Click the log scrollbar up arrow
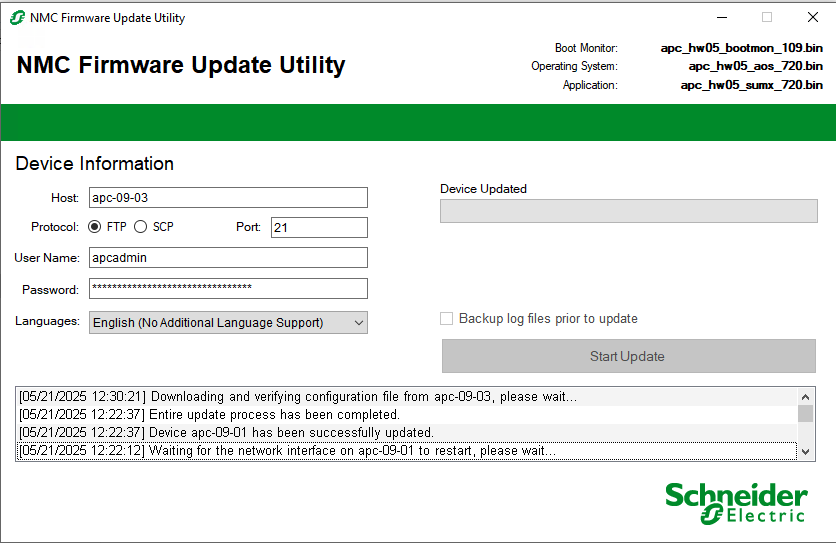This screenshot has height=543, width=836. 805,397
